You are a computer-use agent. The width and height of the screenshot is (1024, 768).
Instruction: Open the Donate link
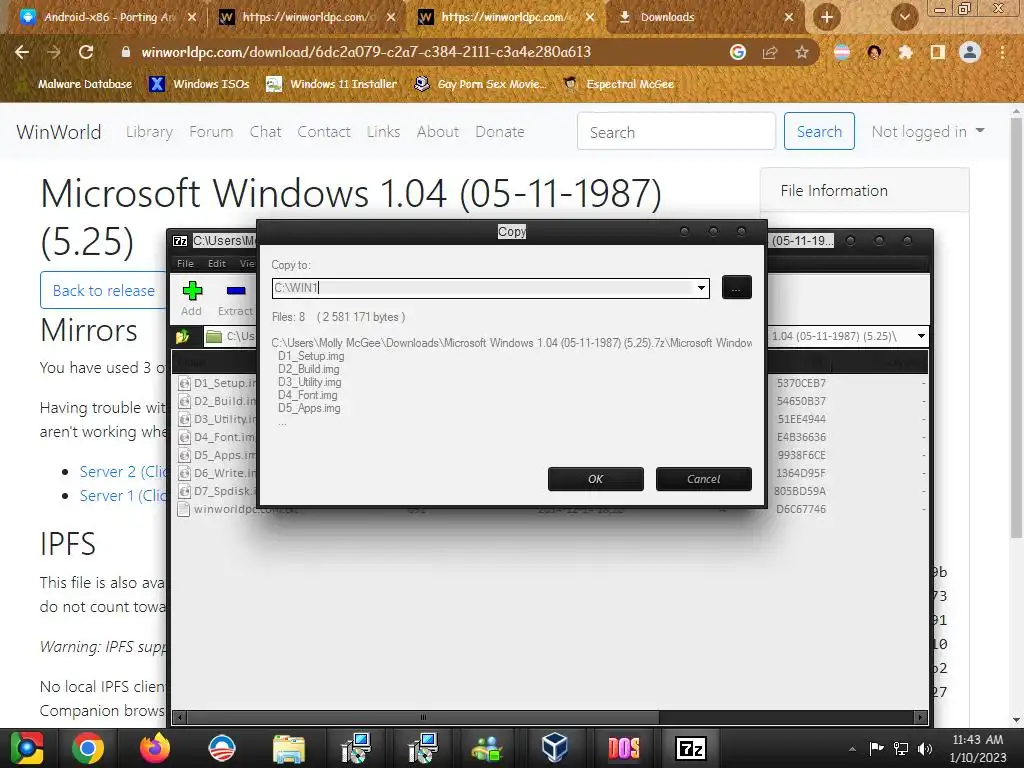(500, 132)
